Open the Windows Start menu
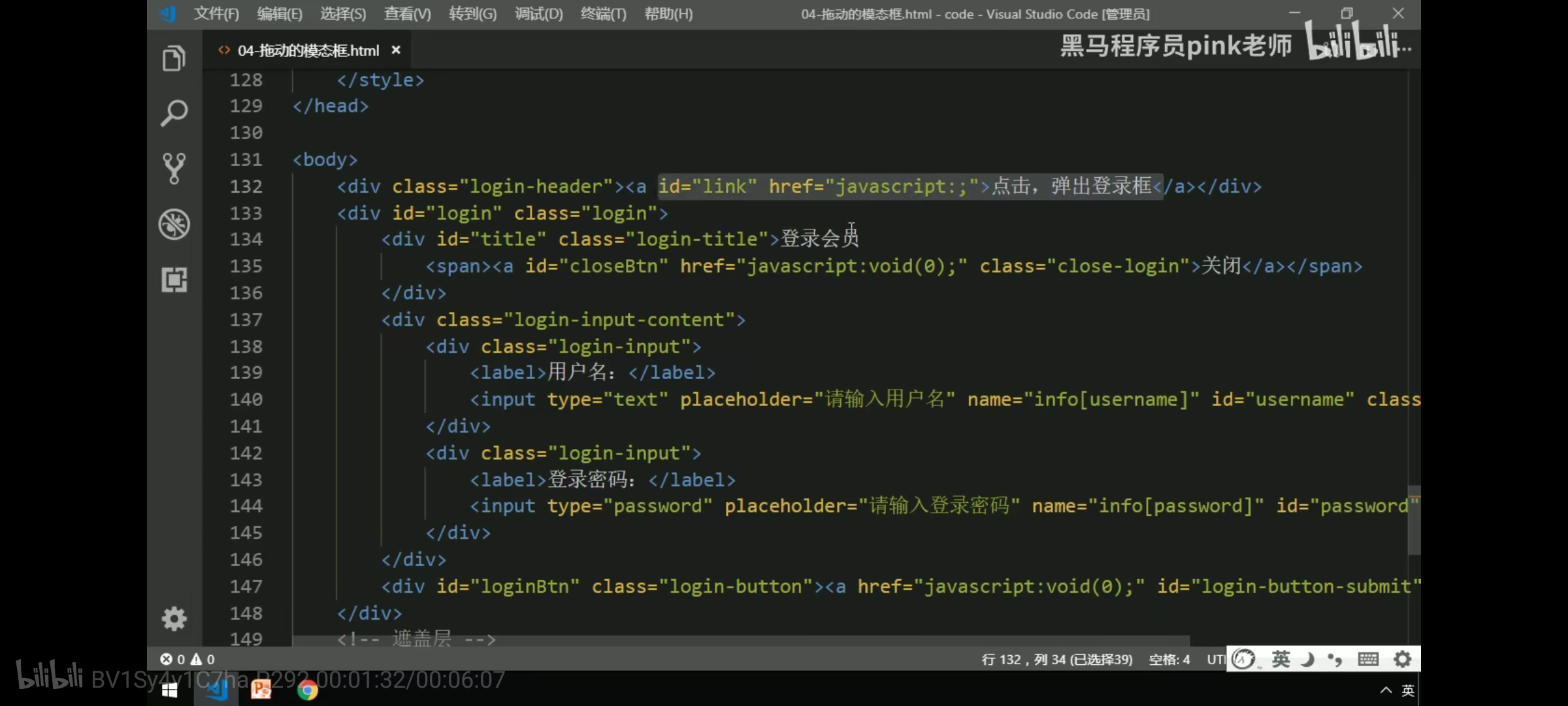Image resolution: width=1568 pixels, height=706 pixels. (169, 690)
